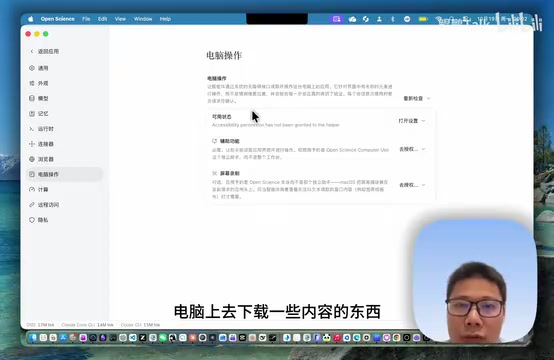Open Chrome from the Dock
The height and width of the screenshot is (360, 554).
pos(396,338)
